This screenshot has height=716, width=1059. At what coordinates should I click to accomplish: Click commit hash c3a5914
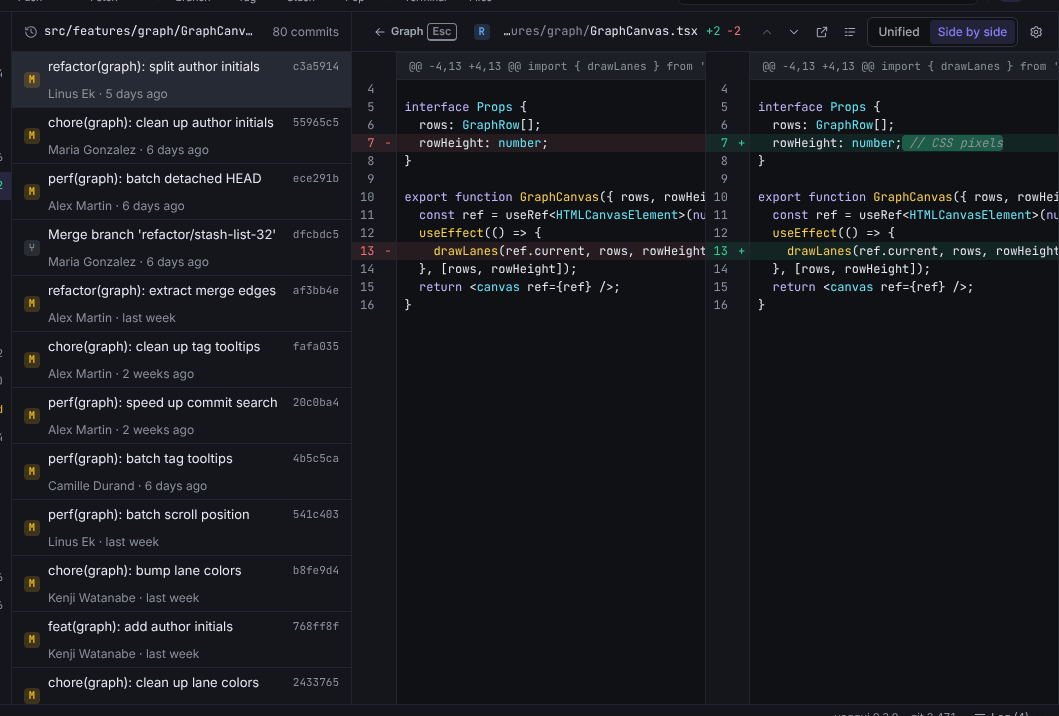[315, 66]
